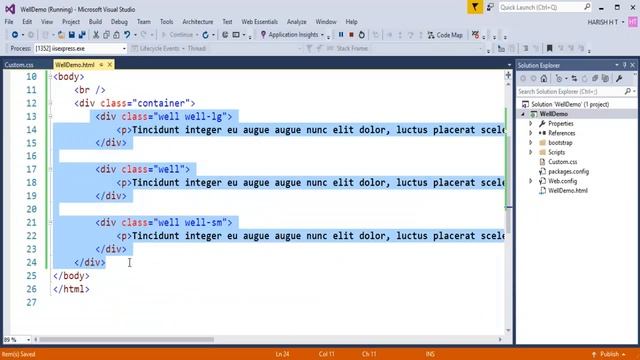Select packages.config in Solution Explorer
The height and width of the screenshot is (360, 640).
click(x=568, y=171)
